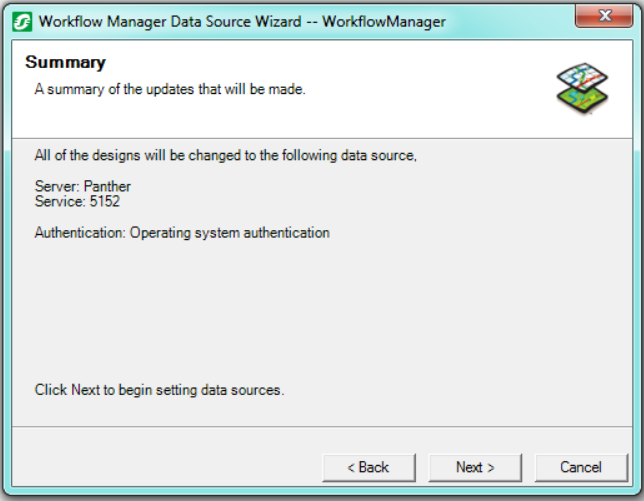Viewport: 644px width, 501px height.
Task: Cancel the data source wizard
Action: pos(581,467)
